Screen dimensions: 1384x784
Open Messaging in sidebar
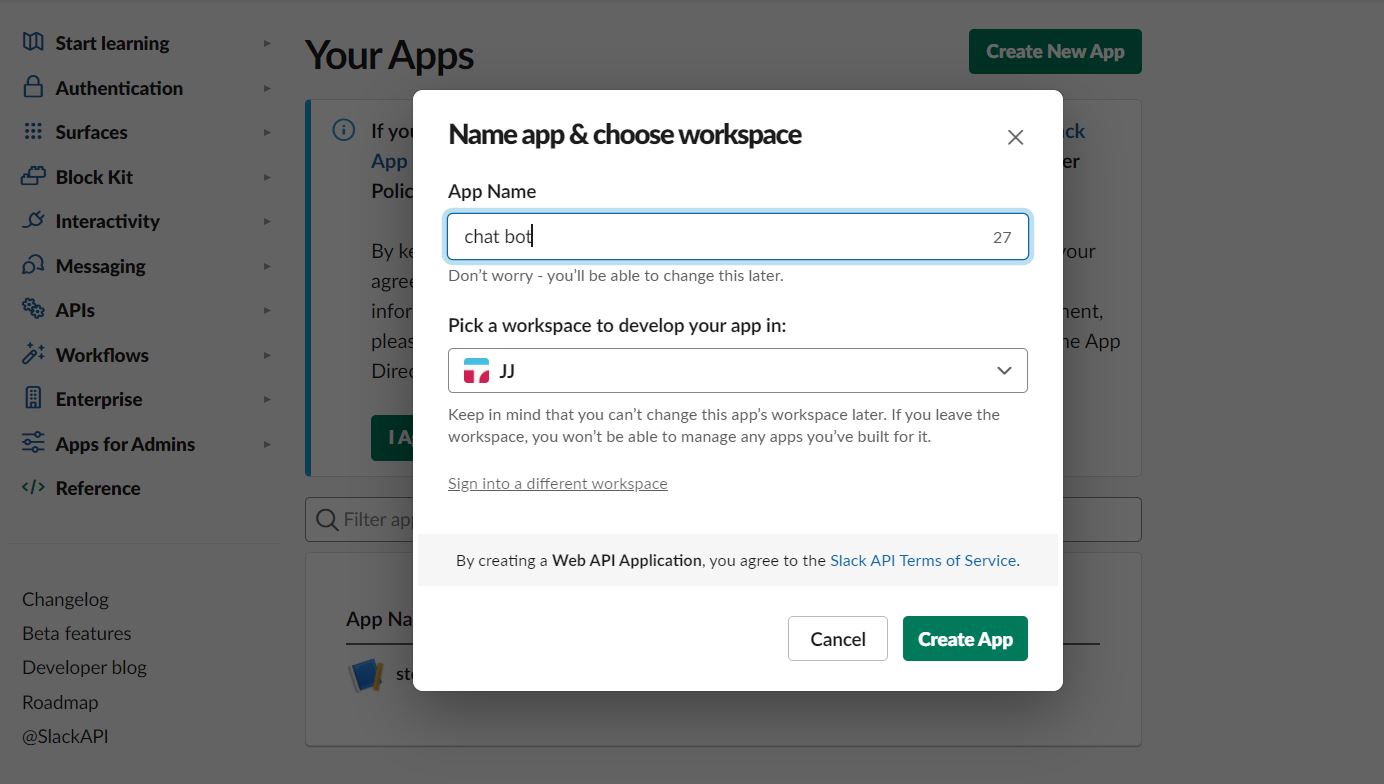point(100,266)
